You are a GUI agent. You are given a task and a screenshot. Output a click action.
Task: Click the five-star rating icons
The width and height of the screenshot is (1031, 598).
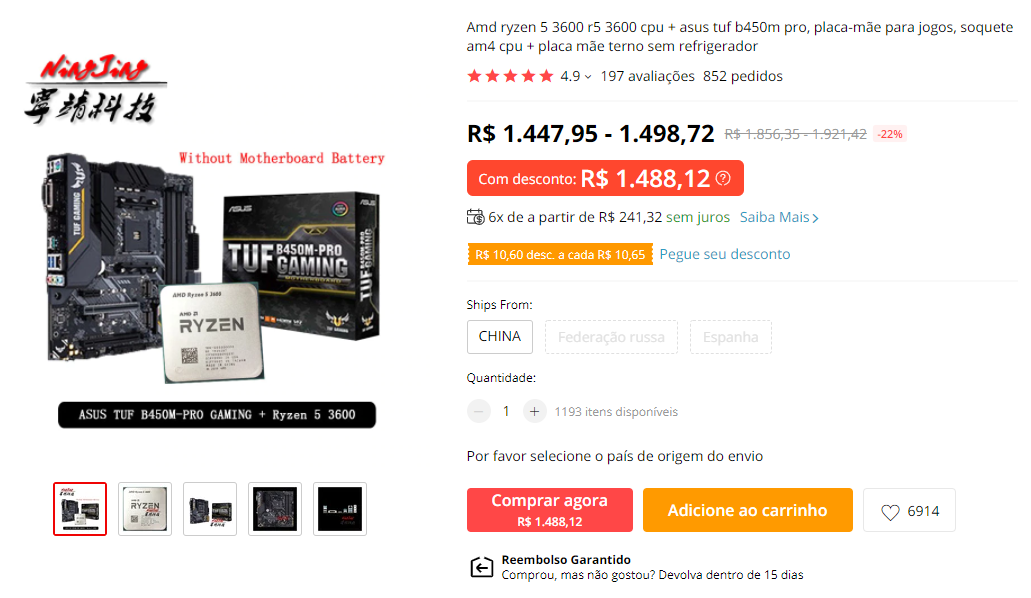510,76
